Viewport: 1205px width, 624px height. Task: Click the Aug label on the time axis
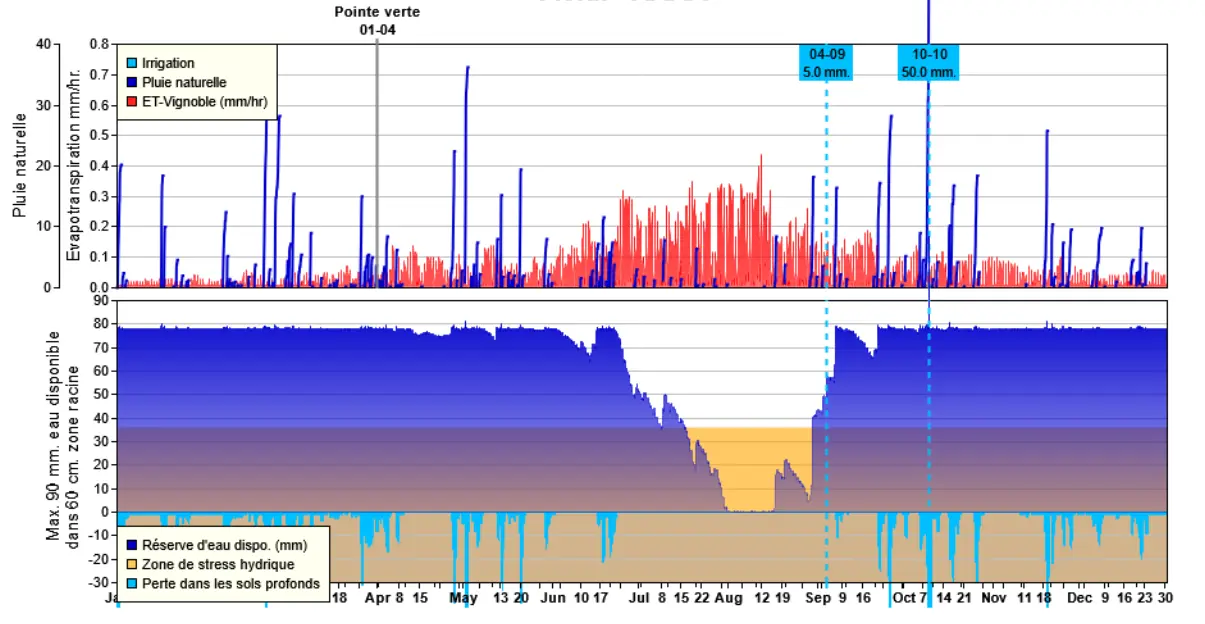tap(729, 598)
